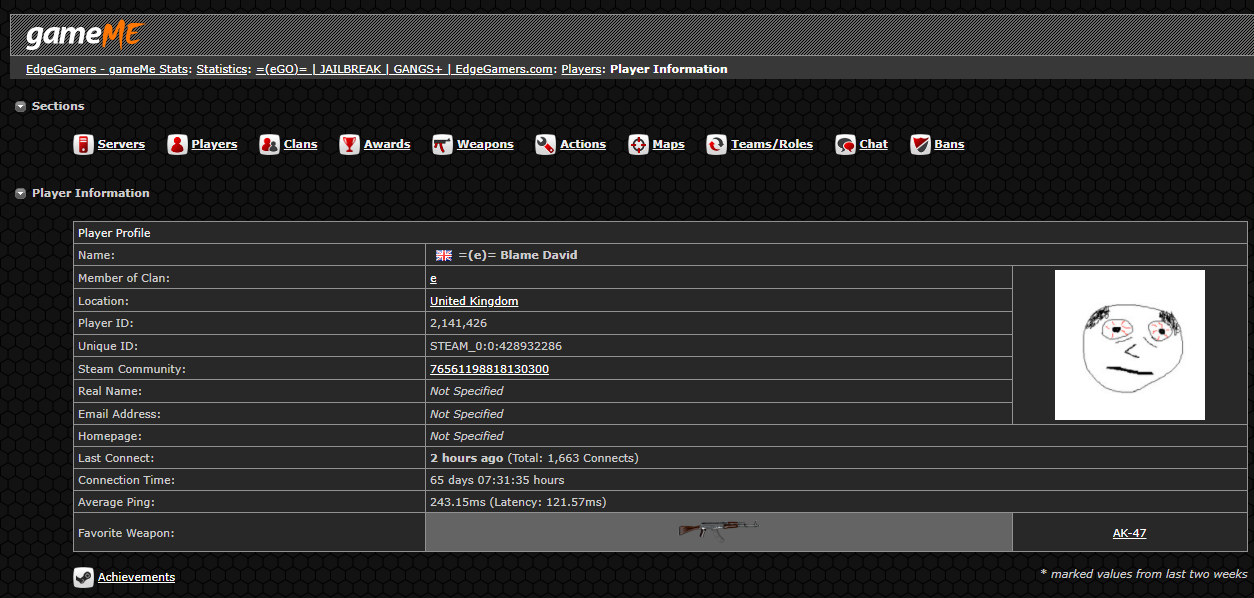Image resolution: width=1254 pixels, height=598 pixels.
Task: Click the Unique ID STEAM_0:0:428932286
Action: point(495,346)
